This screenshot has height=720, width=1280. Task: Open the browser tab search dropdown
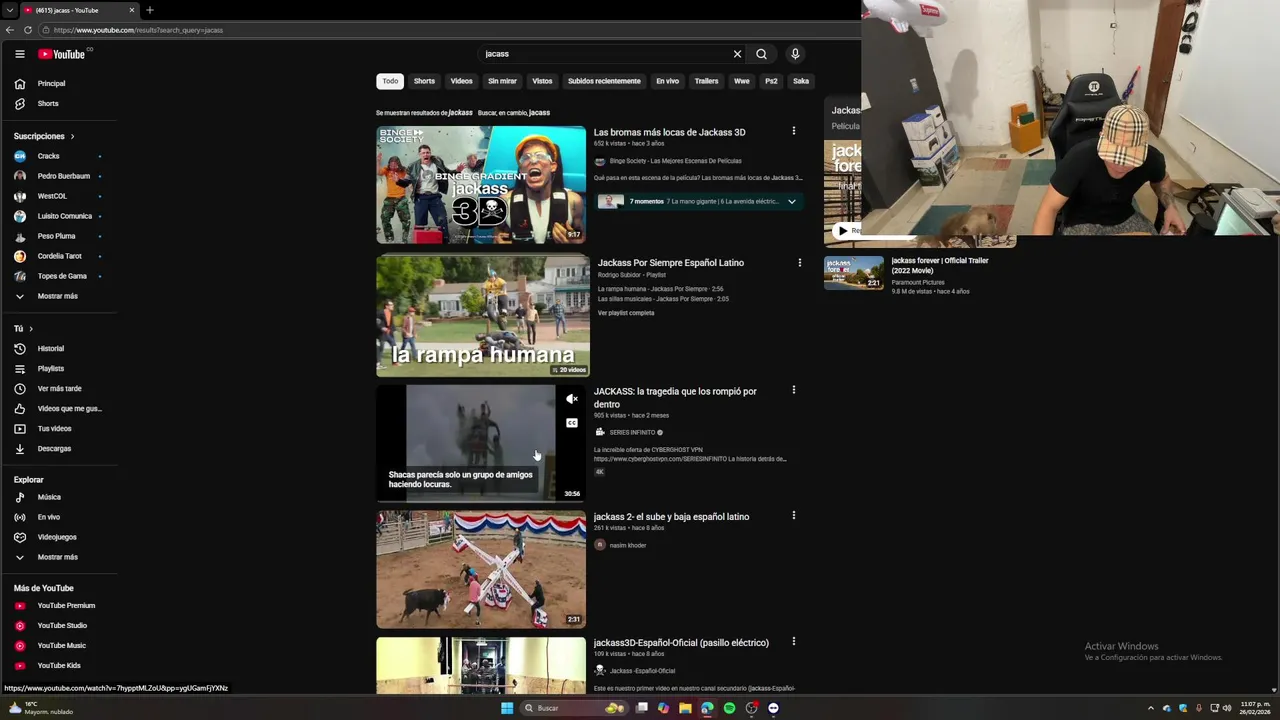click(x=9, y=10)
